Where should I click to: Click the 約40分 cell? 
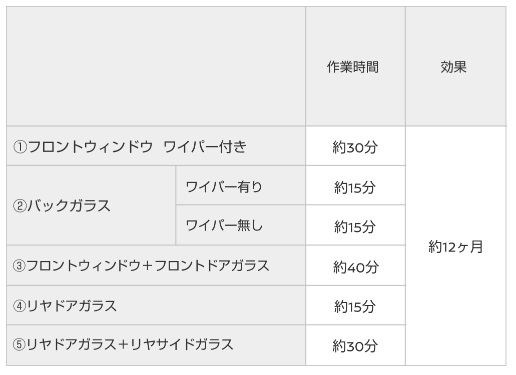pyautogui.click(x=355, y=267)
